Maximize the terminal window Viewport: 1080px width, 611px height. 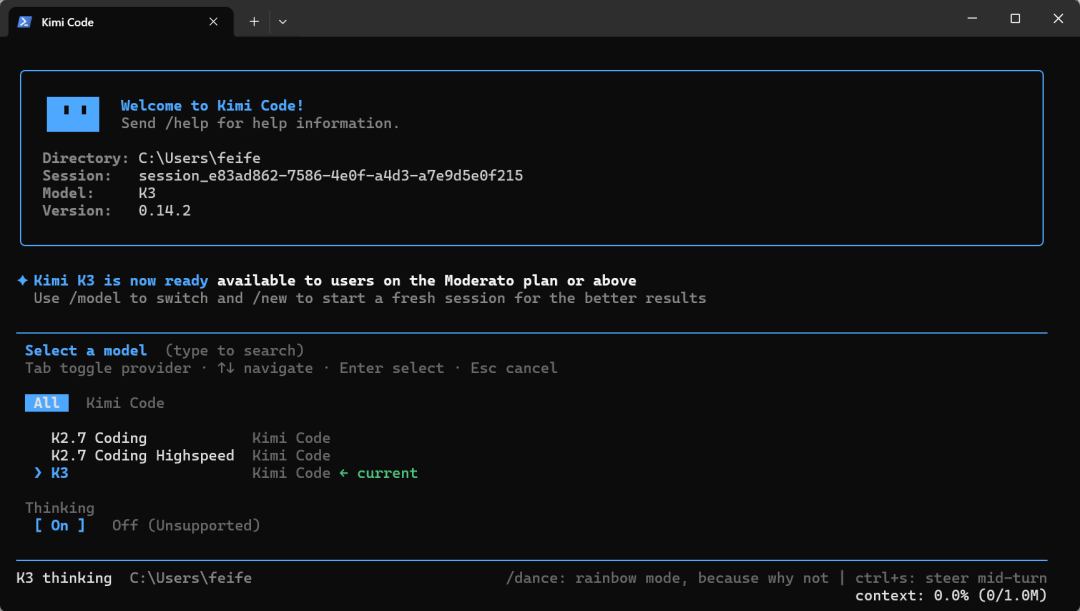click(1015, 19)
